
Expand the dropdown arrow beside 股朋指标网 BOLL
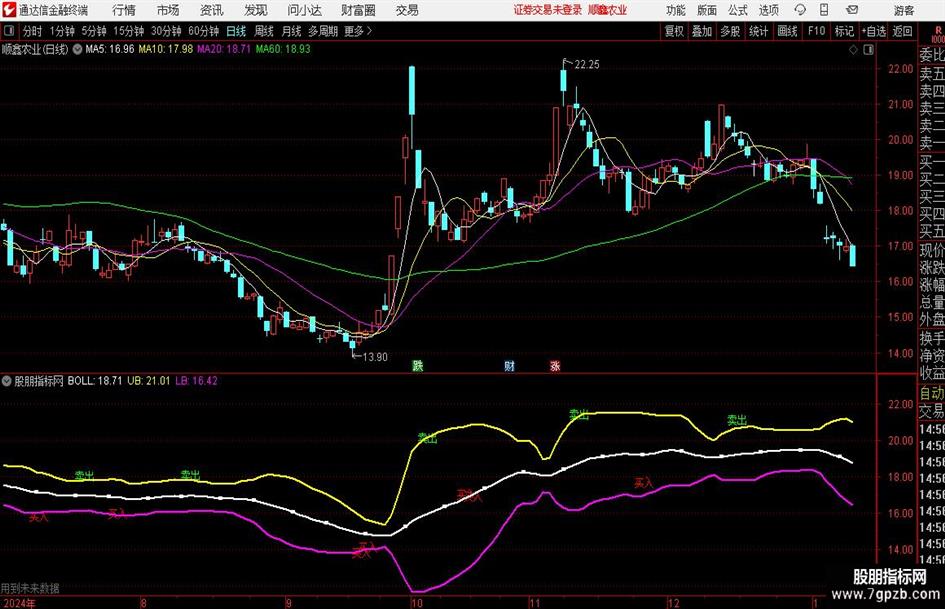click(x=7, y=381)
